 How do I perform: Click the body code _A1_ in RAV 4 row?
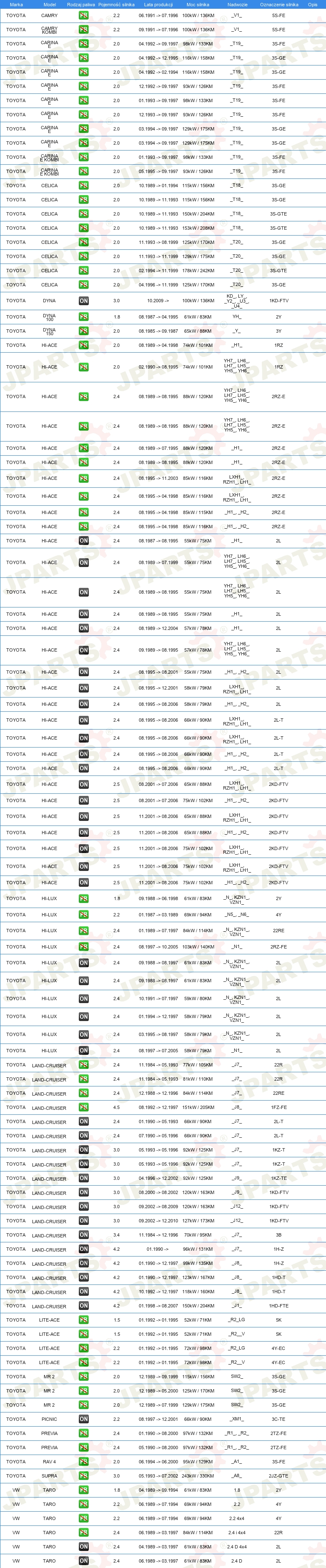[237, 1461]
